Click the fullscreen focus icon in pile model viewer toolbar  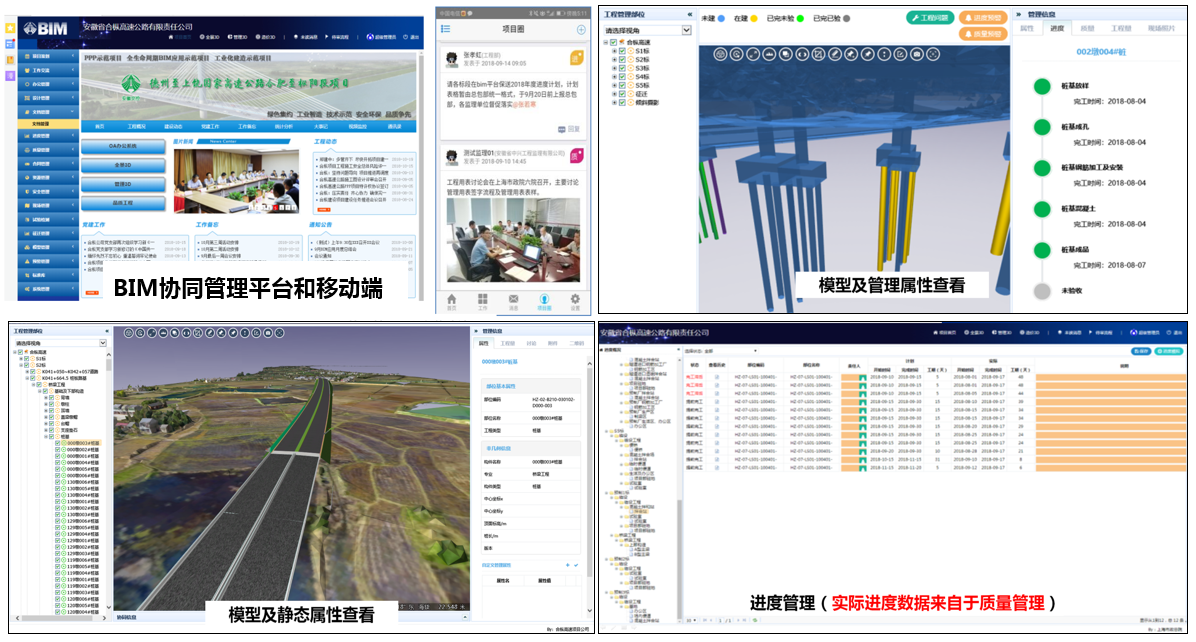coord(933,54)
